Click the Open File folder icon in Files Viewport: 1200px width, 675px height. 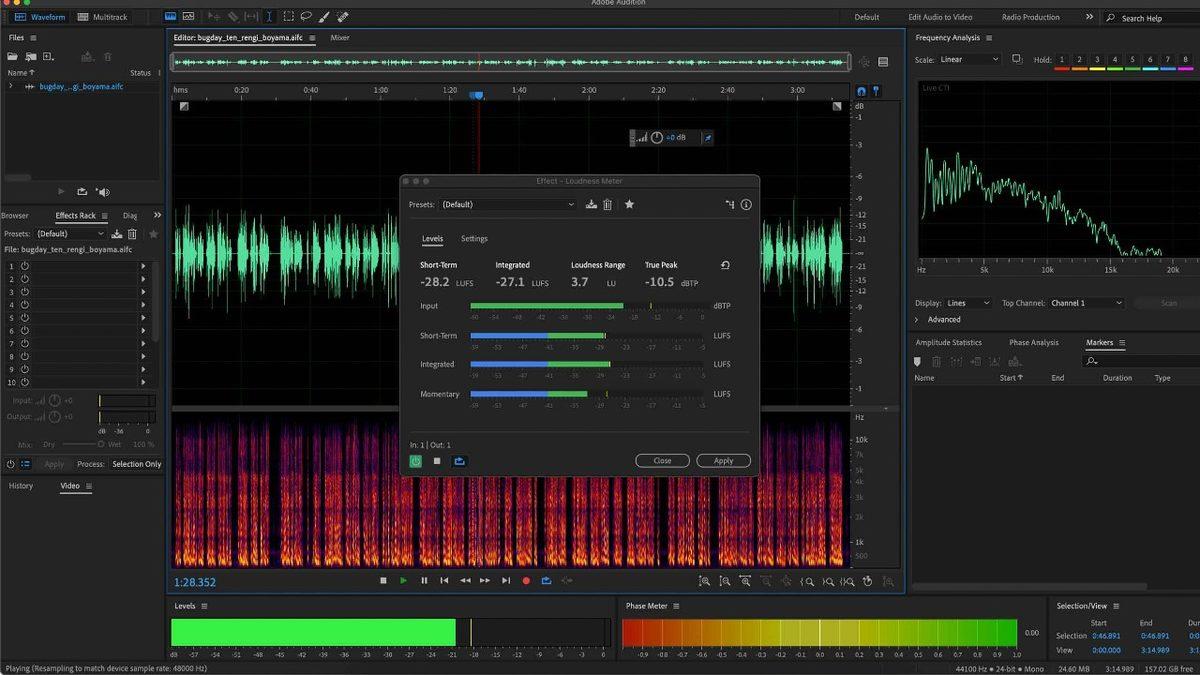point(14,57)
